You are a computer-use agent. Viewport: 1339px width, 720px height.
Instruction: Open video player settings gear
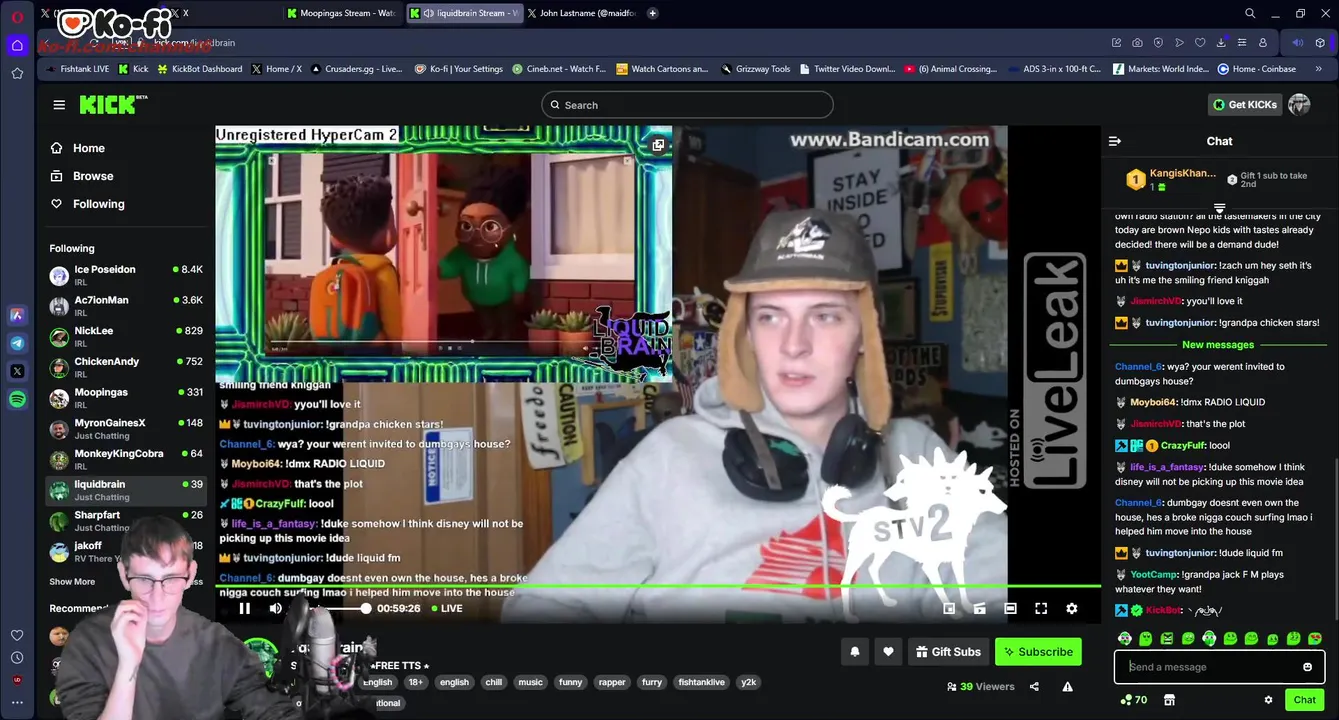pyautogui.click(x=1072, y=608)
